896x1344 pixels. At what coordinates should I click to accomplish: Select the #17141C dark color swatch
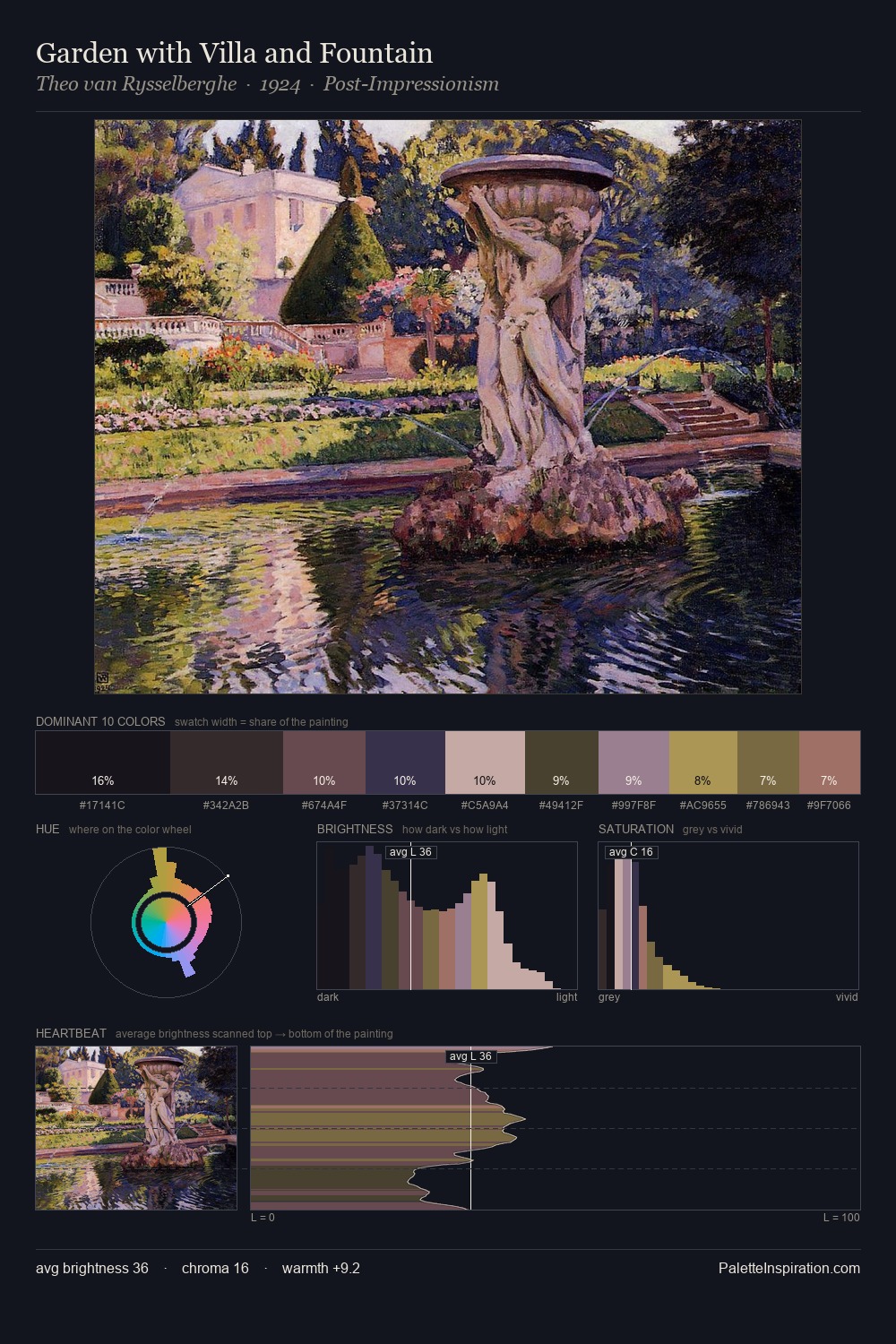tap(103, 762)
